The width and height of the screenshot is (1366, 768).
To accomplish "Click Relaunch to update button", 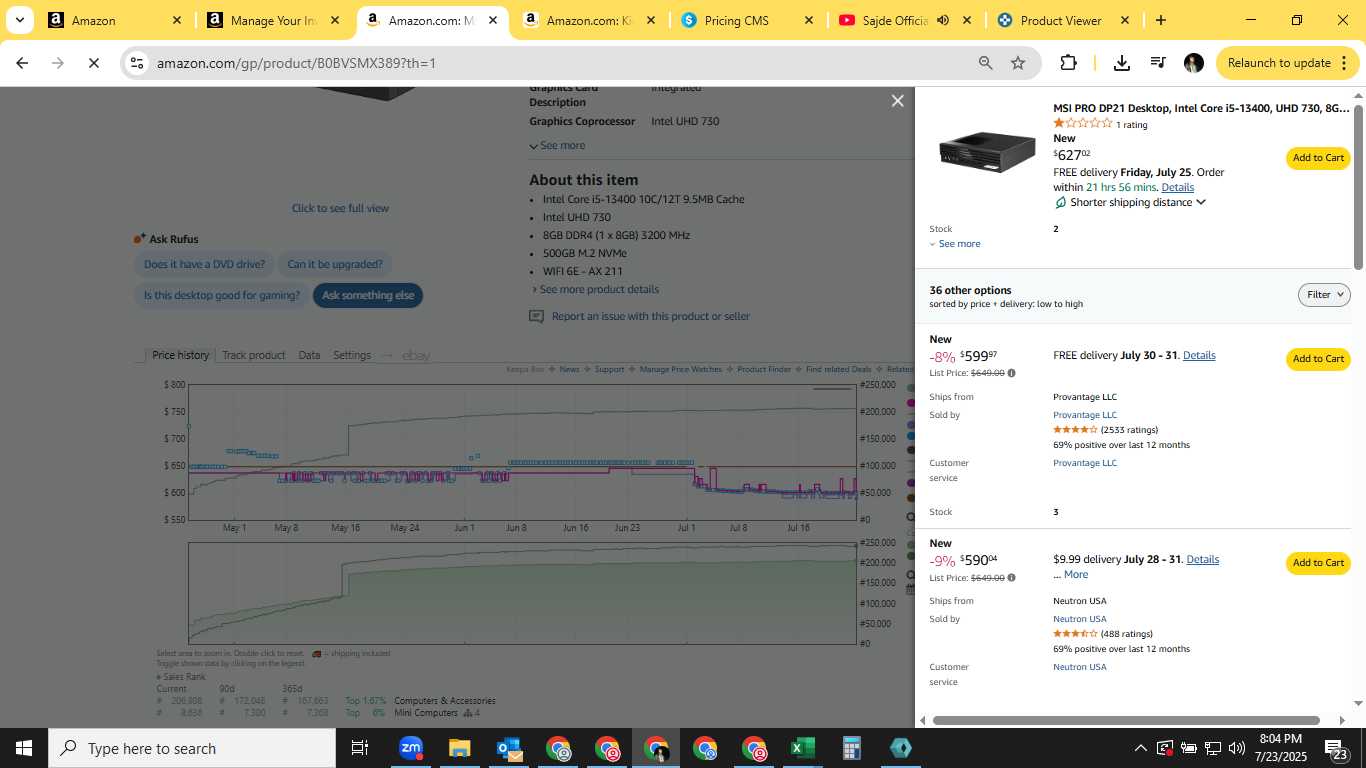I will point(1288,63).
